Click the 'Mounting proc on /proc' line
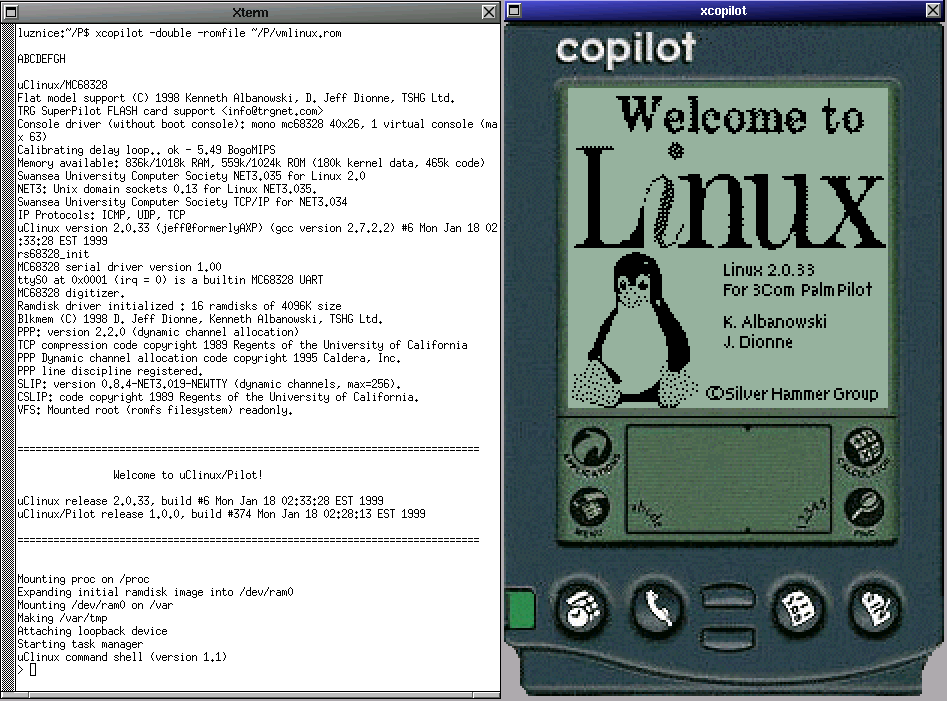The image size is (947, 701). 83,579
